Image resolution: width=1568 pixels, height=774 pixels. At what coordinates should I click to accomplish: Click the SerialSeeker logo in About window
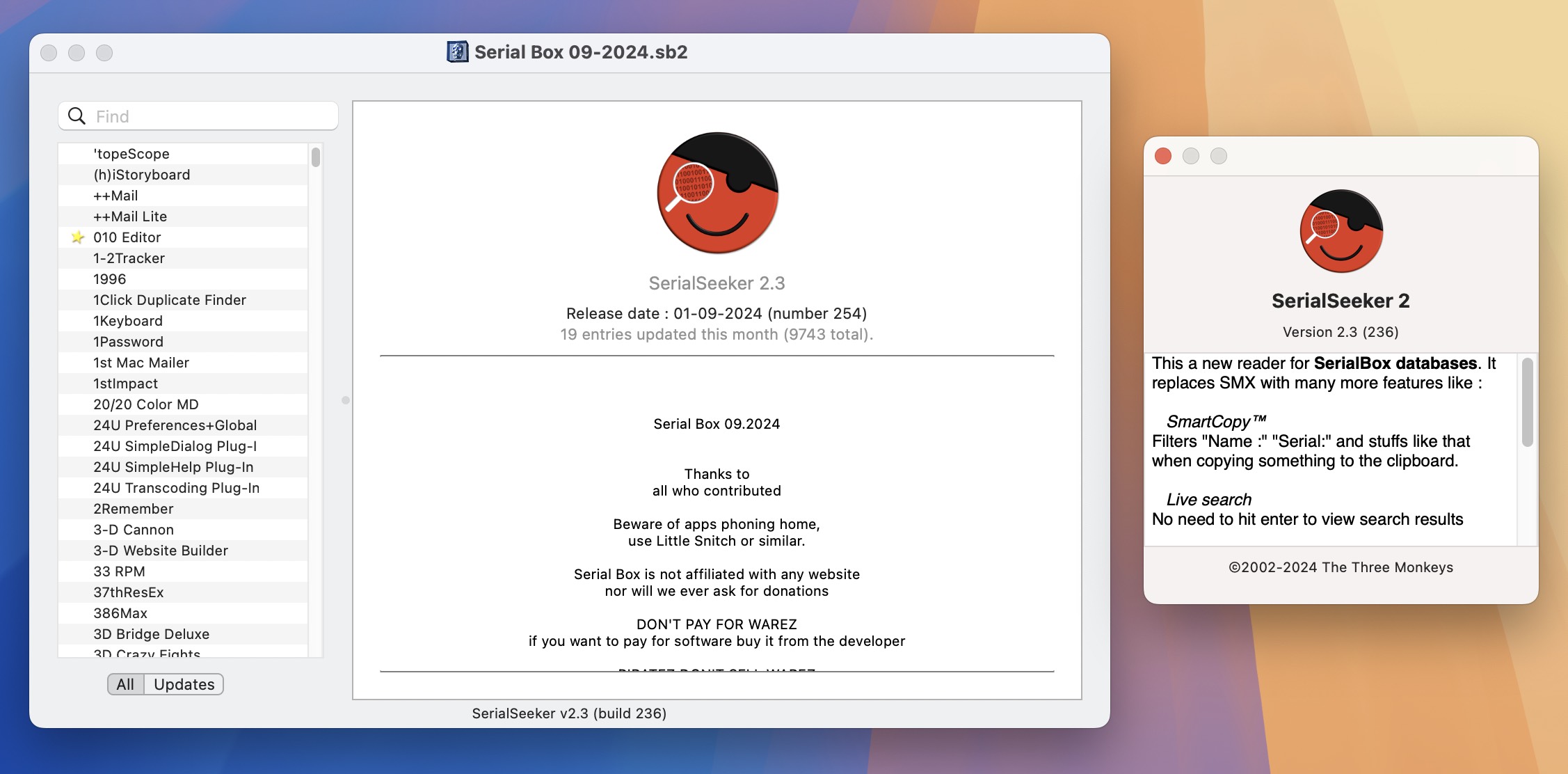[x=1341, y=231]
